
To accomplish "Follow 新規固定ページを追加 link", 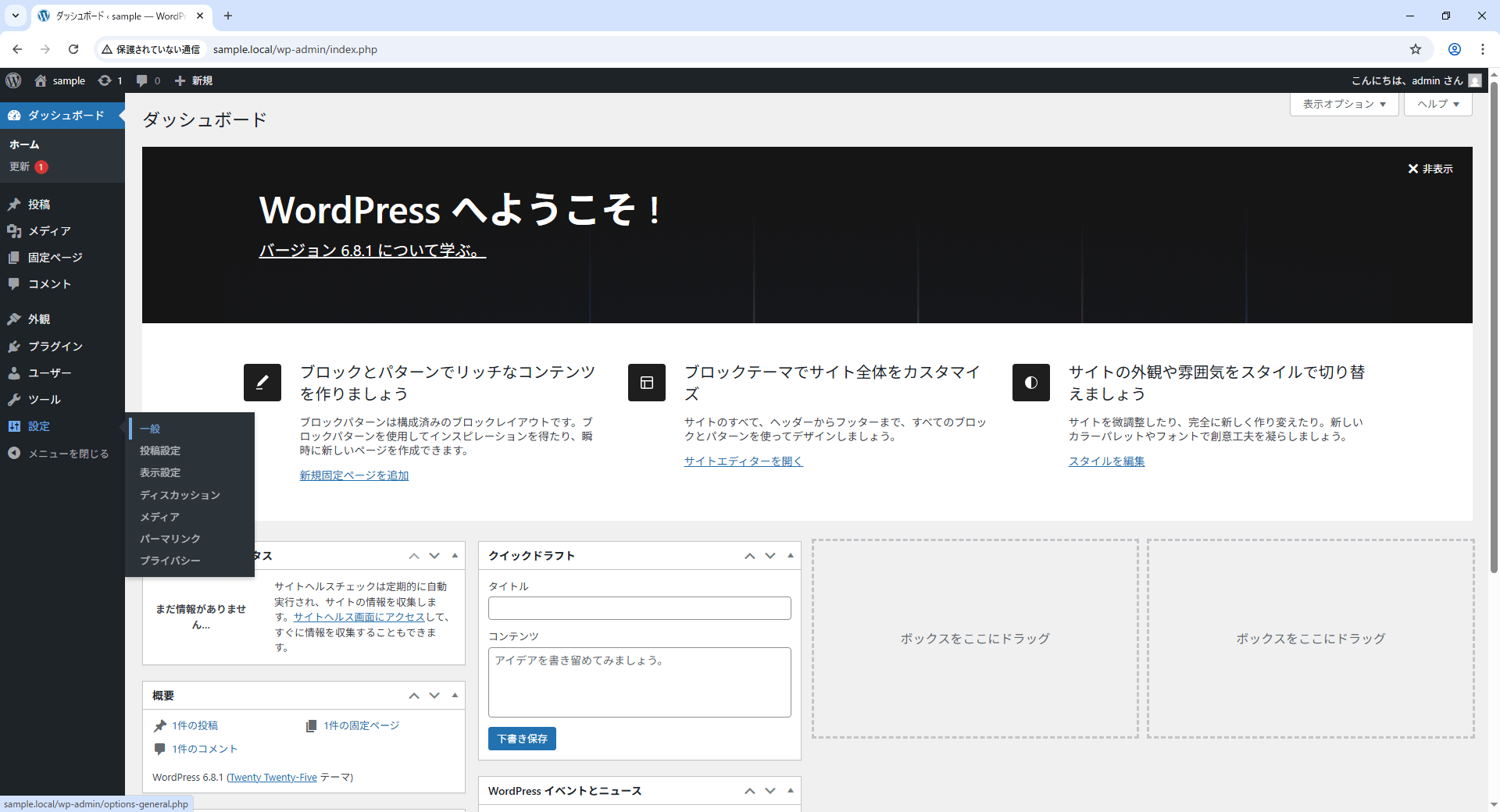I will pyautogui.click(x=354, y=475).
